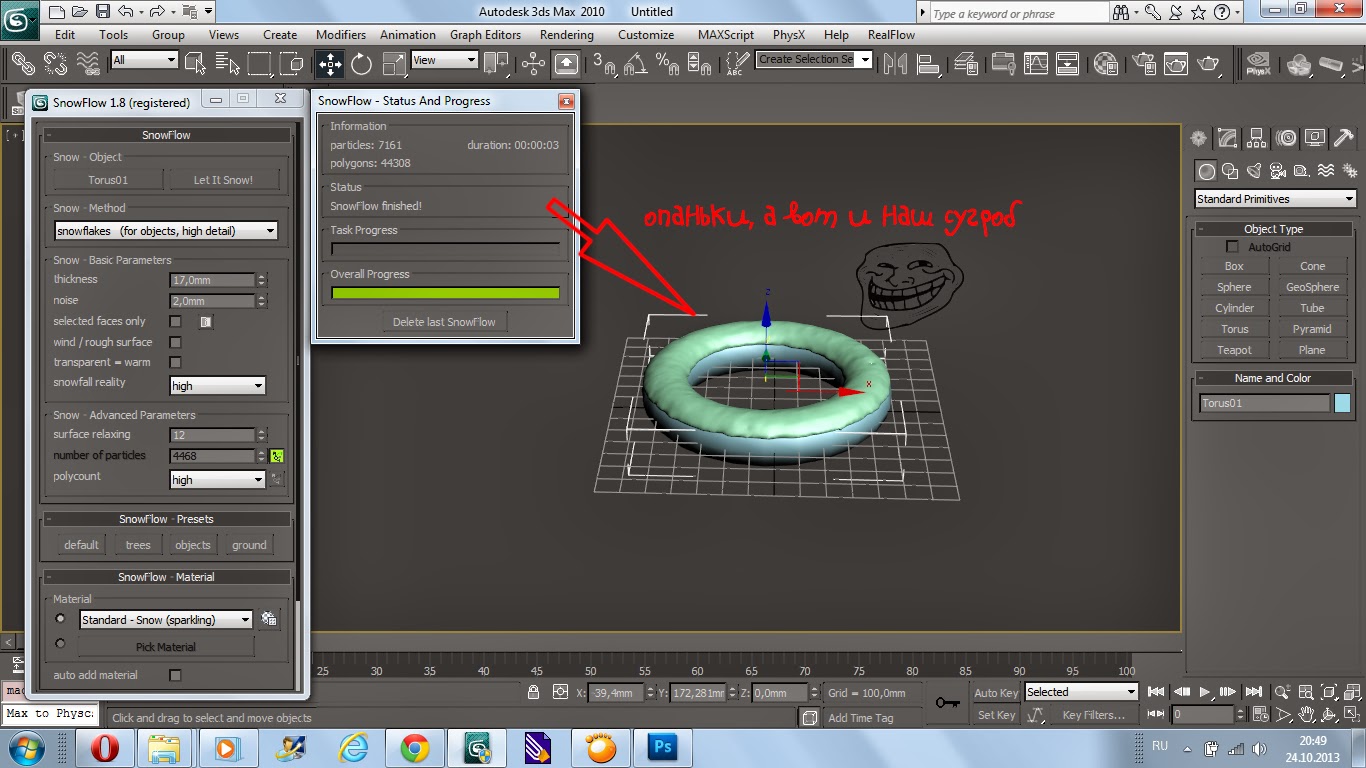Toggle the 3D Snaps icon
1366x768 pixels.
(x=603, y=64)
